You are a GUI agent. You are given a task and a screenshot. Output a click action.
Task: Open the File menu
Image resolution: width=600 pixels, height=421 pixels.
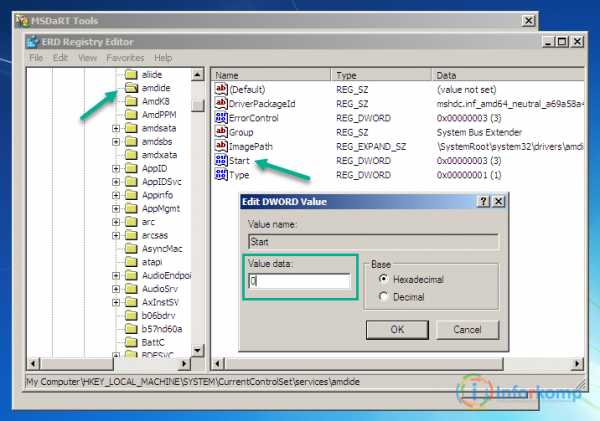[36, 58]
